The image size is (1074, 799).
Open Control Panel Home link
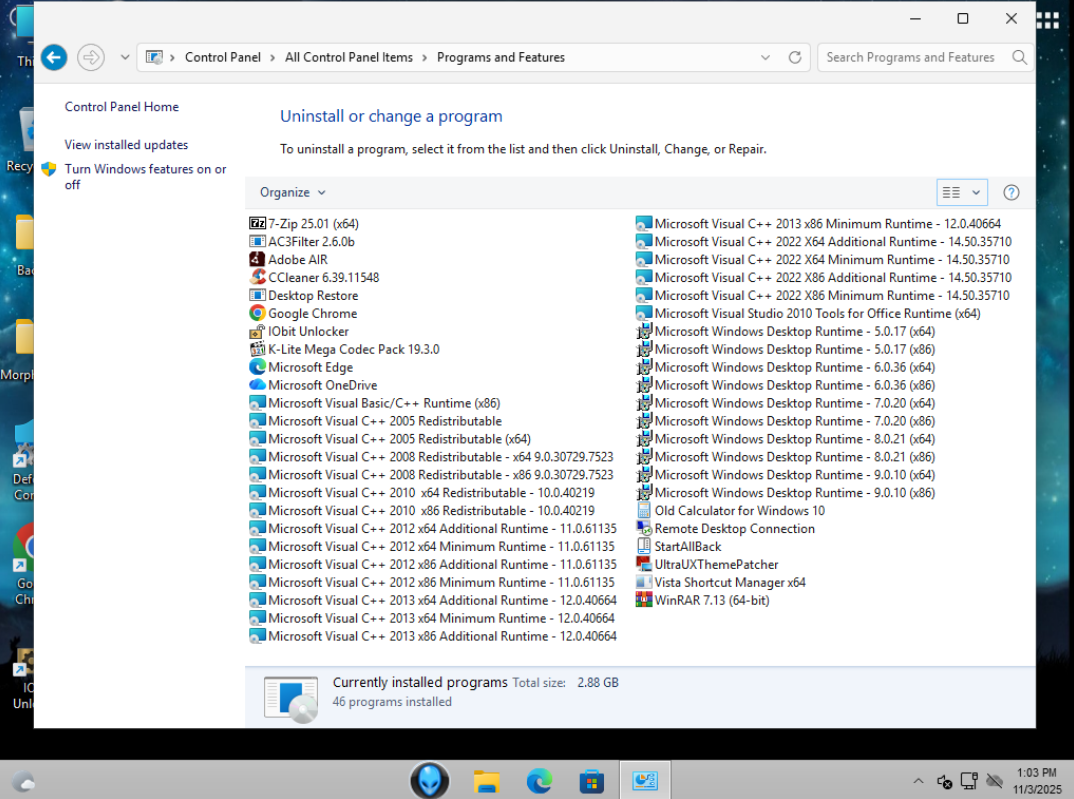coord(121,107)
